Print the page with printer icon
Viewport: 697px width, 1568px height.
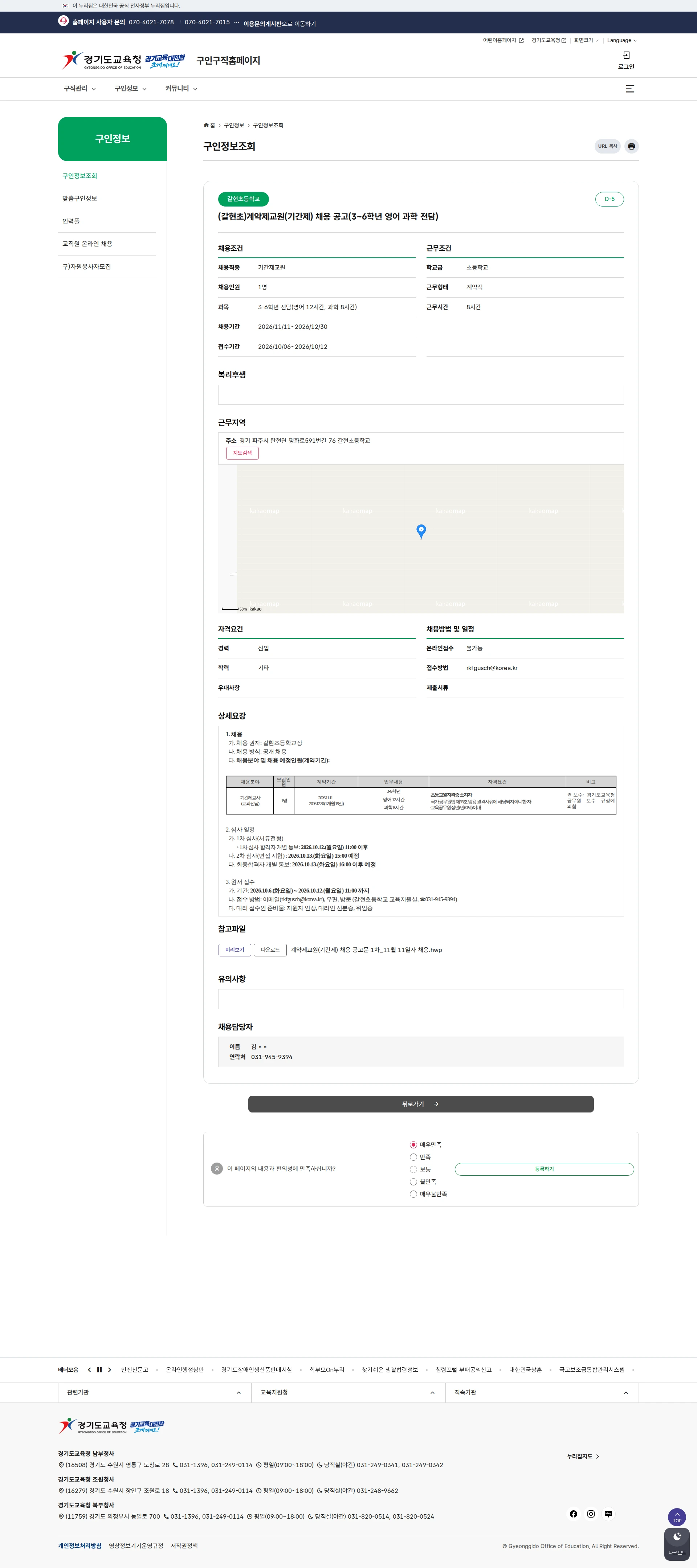pyautogui.click(x=631, y=146)
